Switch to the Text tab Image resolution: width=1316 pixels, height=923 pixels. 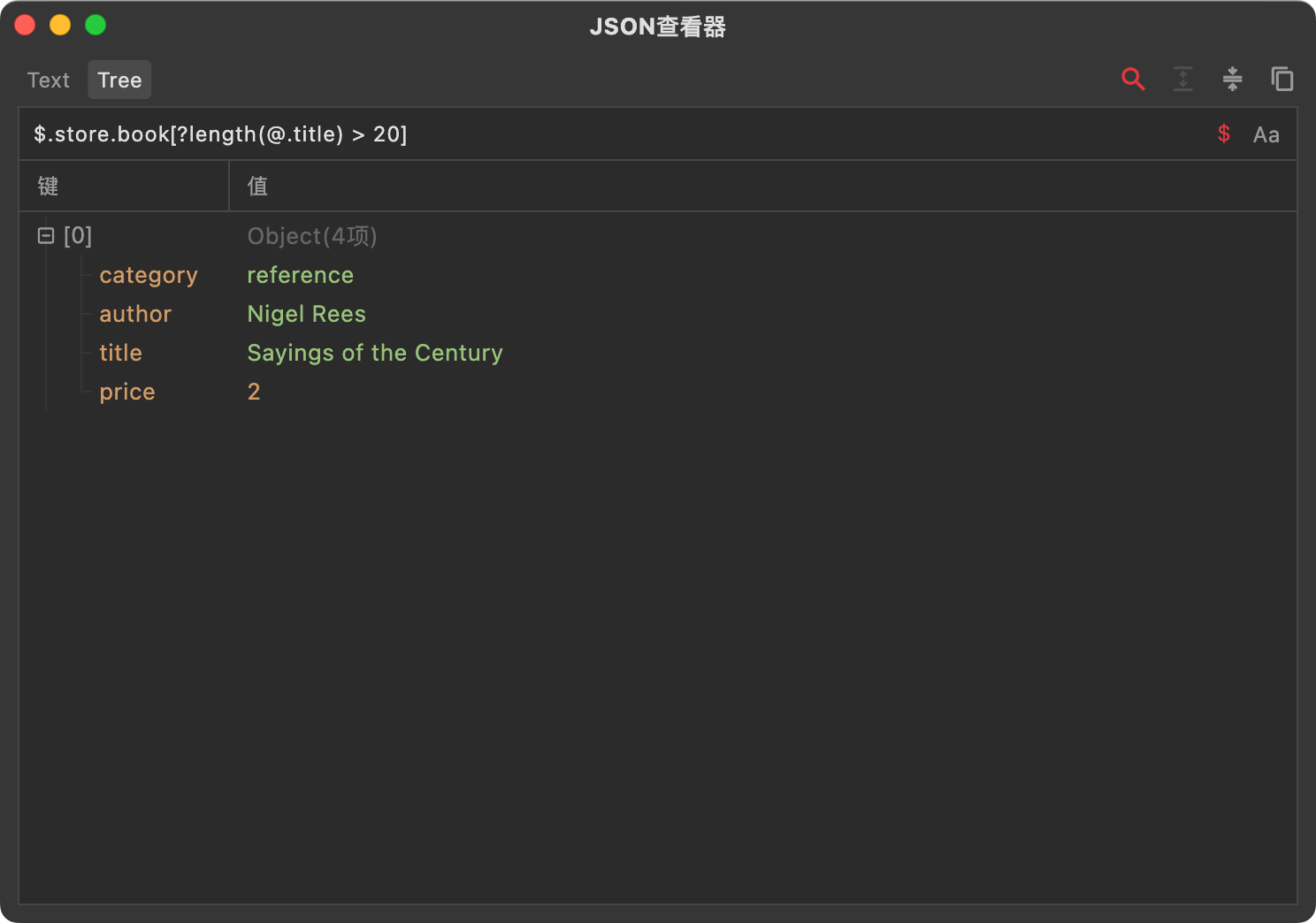pos(49,80)
